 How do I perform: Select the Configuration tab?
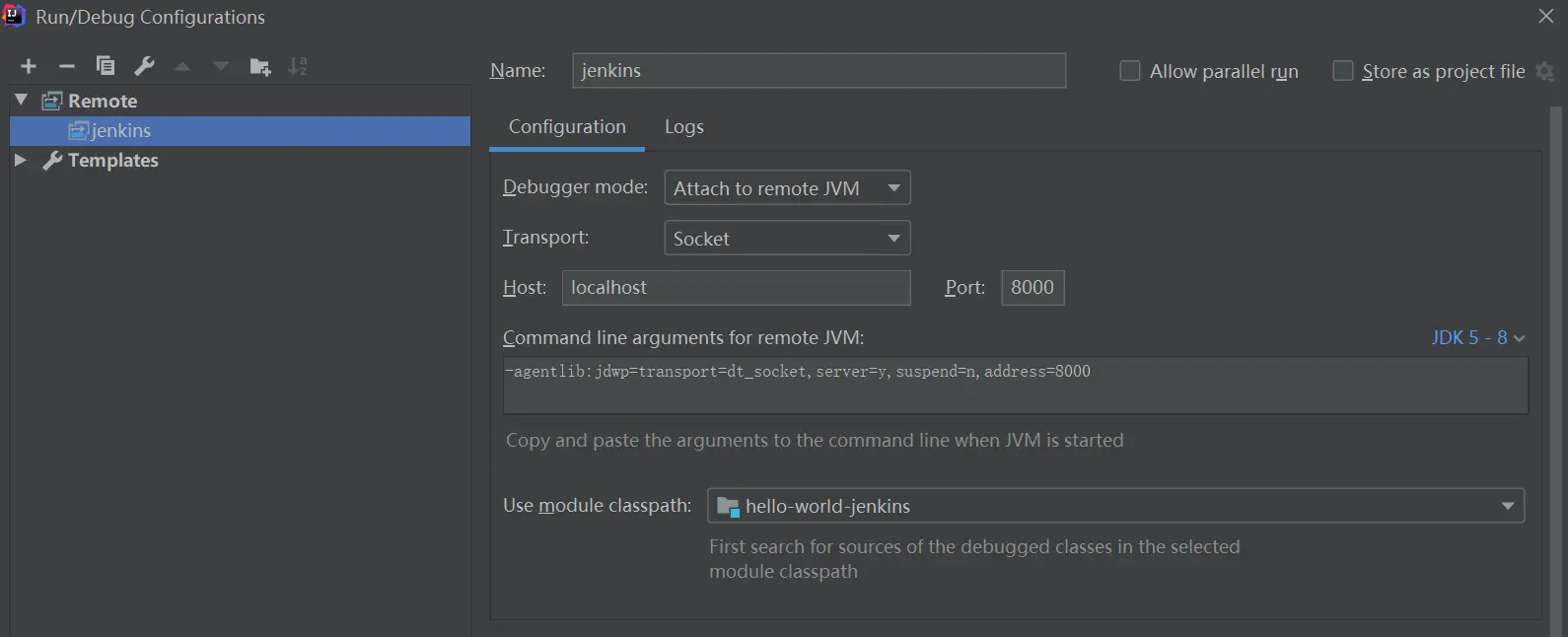(x=567, y=127)
